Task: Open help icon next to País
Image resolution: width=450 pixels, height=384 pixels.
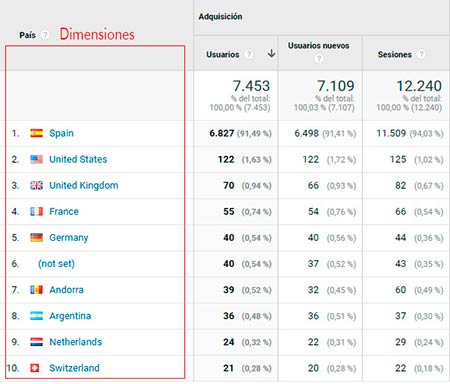Action: point(45,35)
